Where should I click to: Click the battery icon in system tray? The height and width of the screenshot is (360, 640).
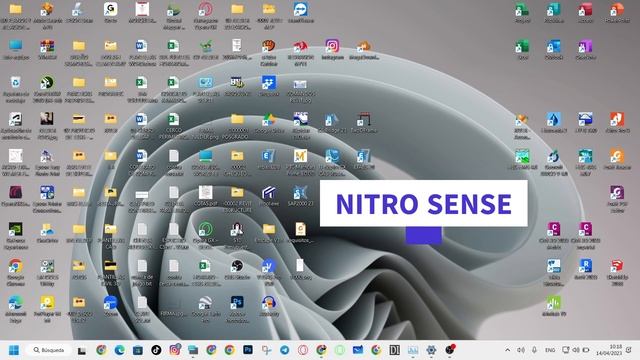pyautogui.click(x=586, y=350)
